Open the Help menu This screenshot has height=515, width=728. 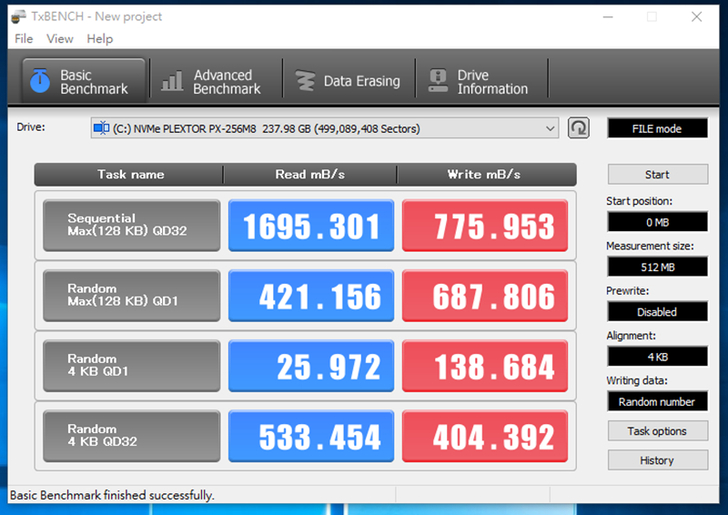[x=100, y=39]
